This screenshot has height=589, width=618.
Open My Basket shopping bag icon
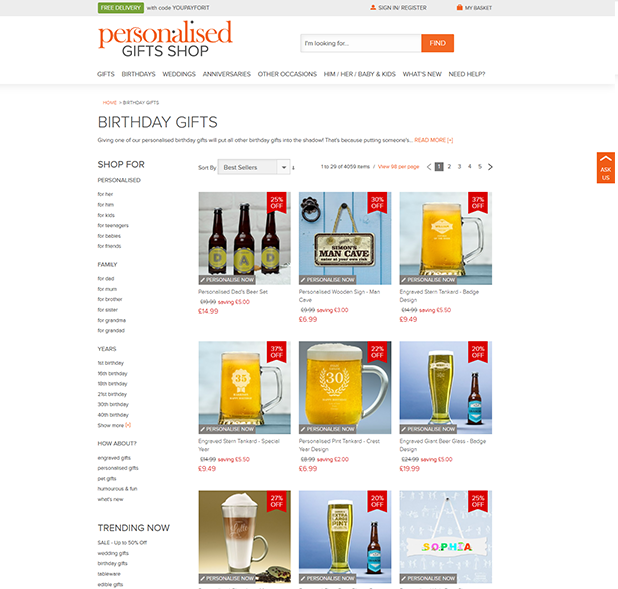(459, 7)
